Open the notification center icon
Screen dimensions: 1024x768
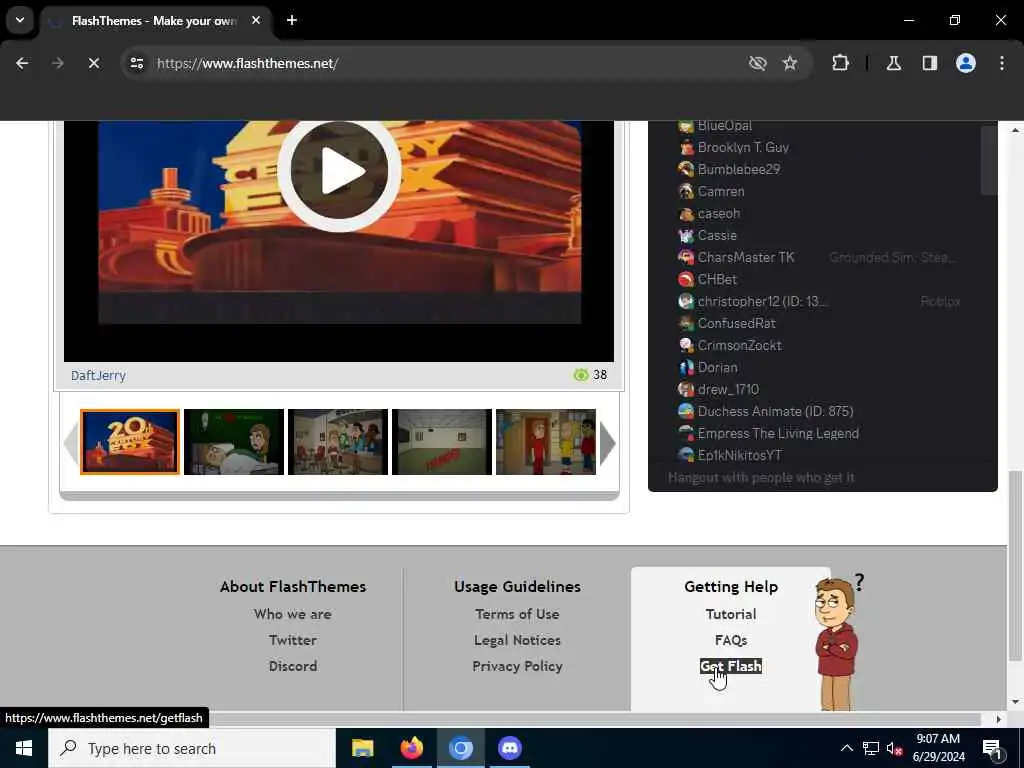pyautogui.click(x=993, y=749)
